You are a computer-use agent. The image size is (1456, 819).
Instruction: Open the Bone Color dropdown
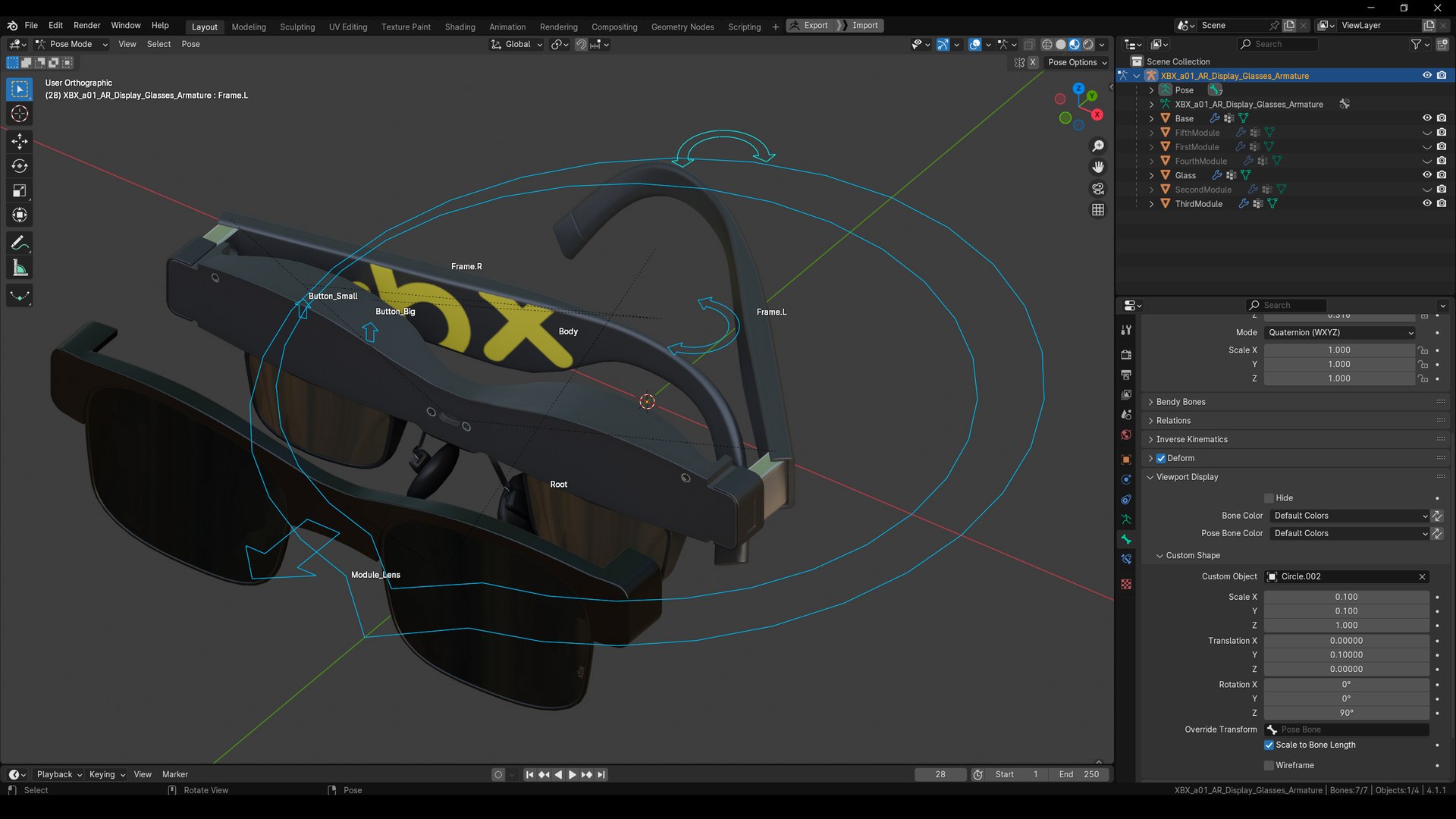coord(1350,516)
